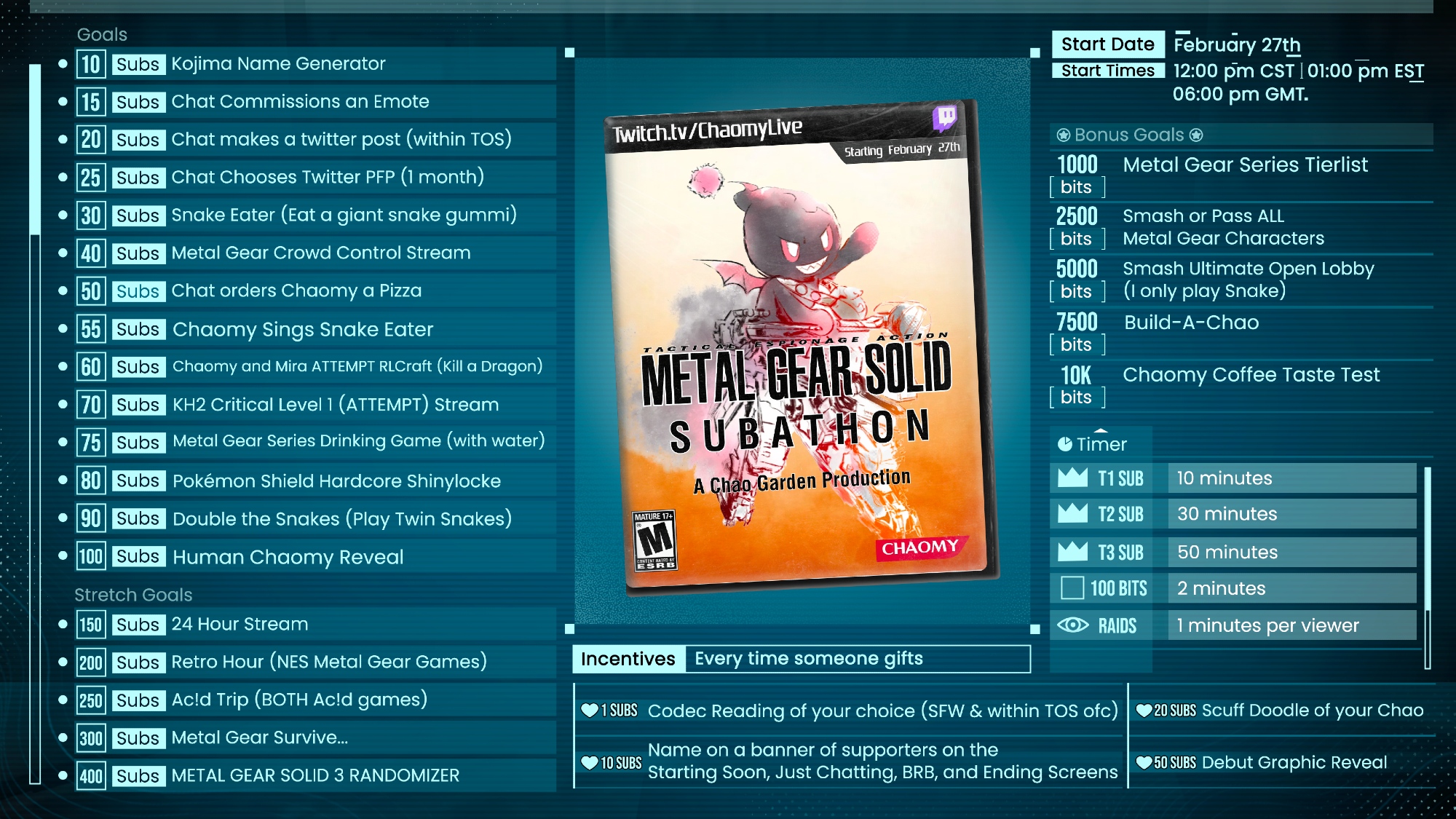
Task: Click the Start Date label
Action: 1107,44
